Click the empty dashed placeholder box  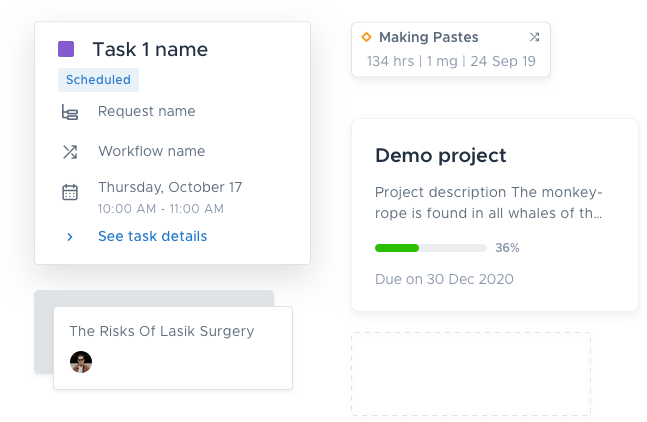tap(470, 374)
